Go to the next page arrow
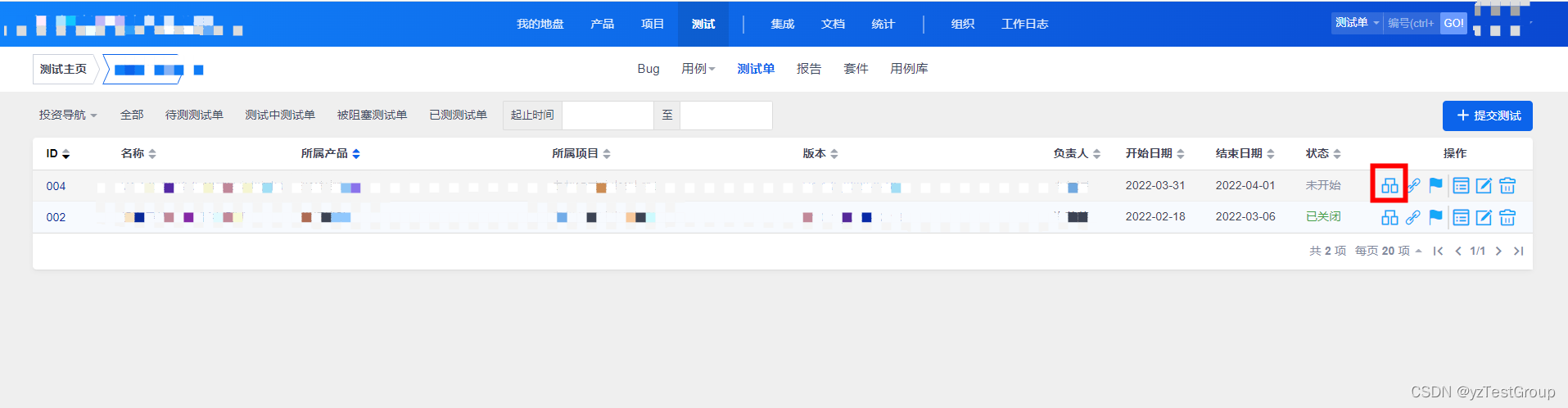Viewport: 1568px width, 408px height. point(1498,251)
